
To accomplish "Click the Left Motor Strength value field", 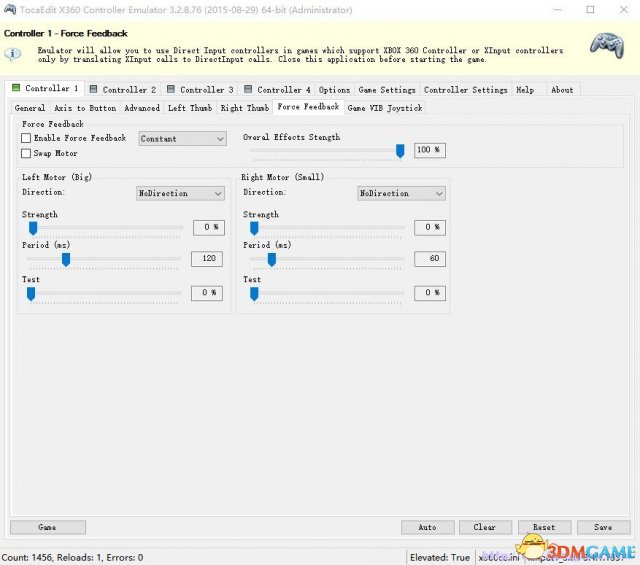I will point(209,227).
